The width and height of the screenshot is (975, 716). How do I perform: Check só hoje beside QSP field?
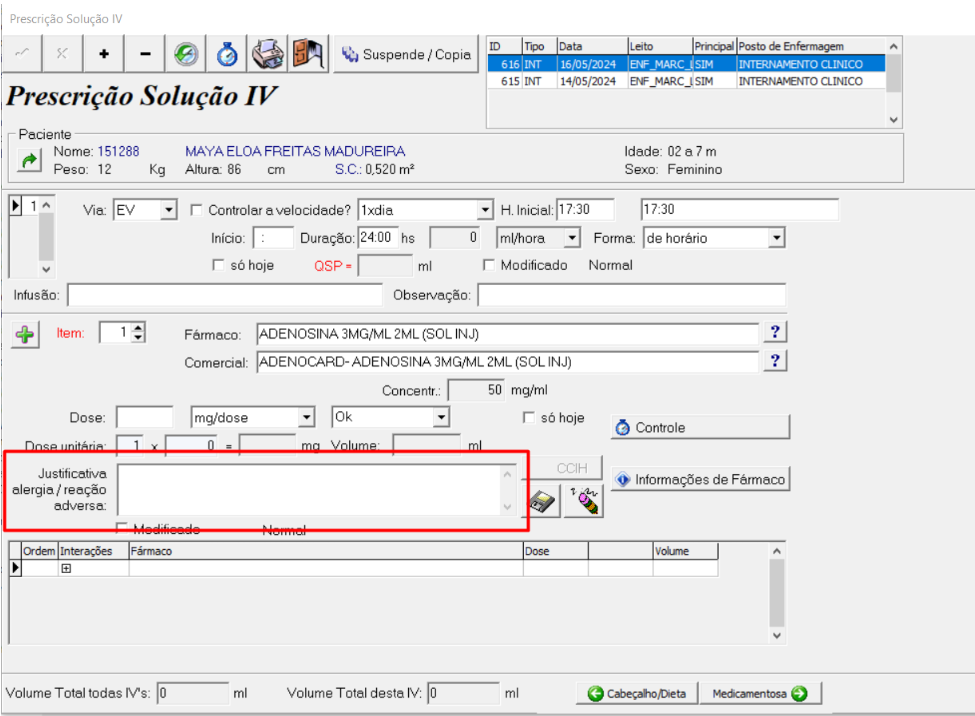pos(218,265)
